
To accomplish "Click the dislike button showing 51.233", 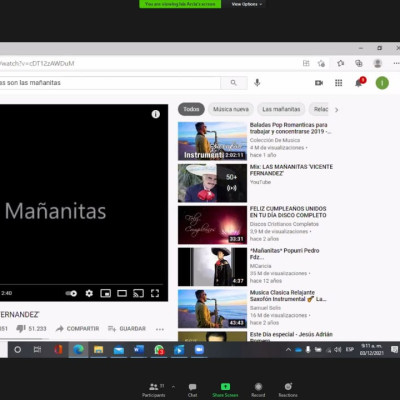I will point(31,329).
